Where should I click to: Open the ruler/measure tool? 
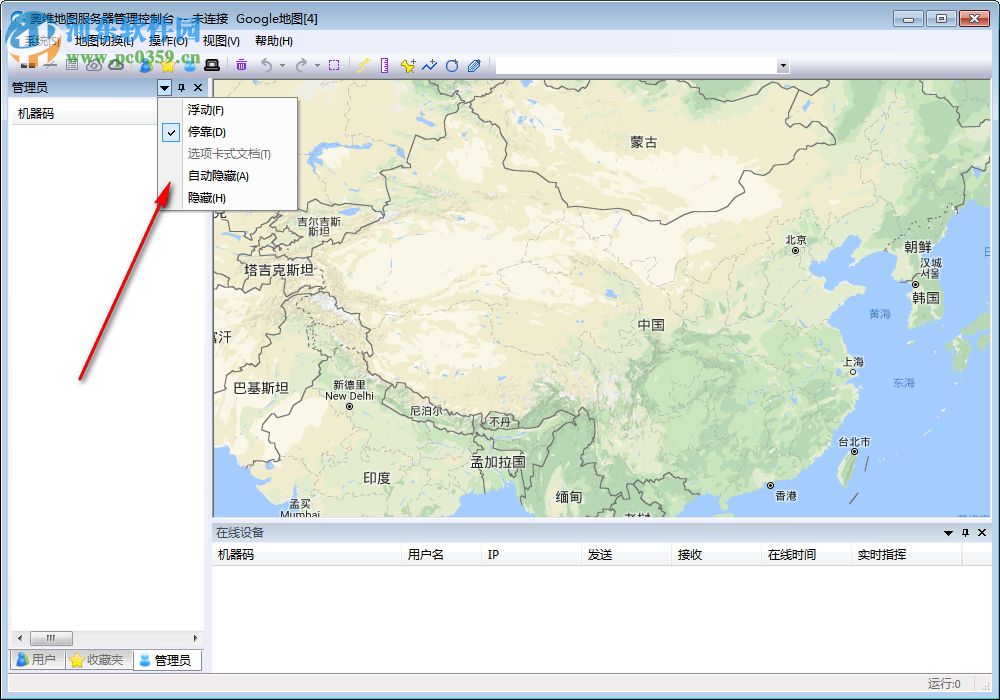385,65
